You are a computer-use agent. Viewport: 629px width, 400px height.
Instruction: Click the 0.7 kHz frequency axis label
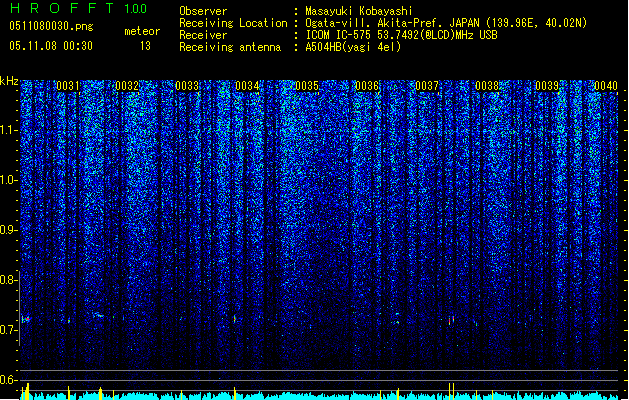9,330
